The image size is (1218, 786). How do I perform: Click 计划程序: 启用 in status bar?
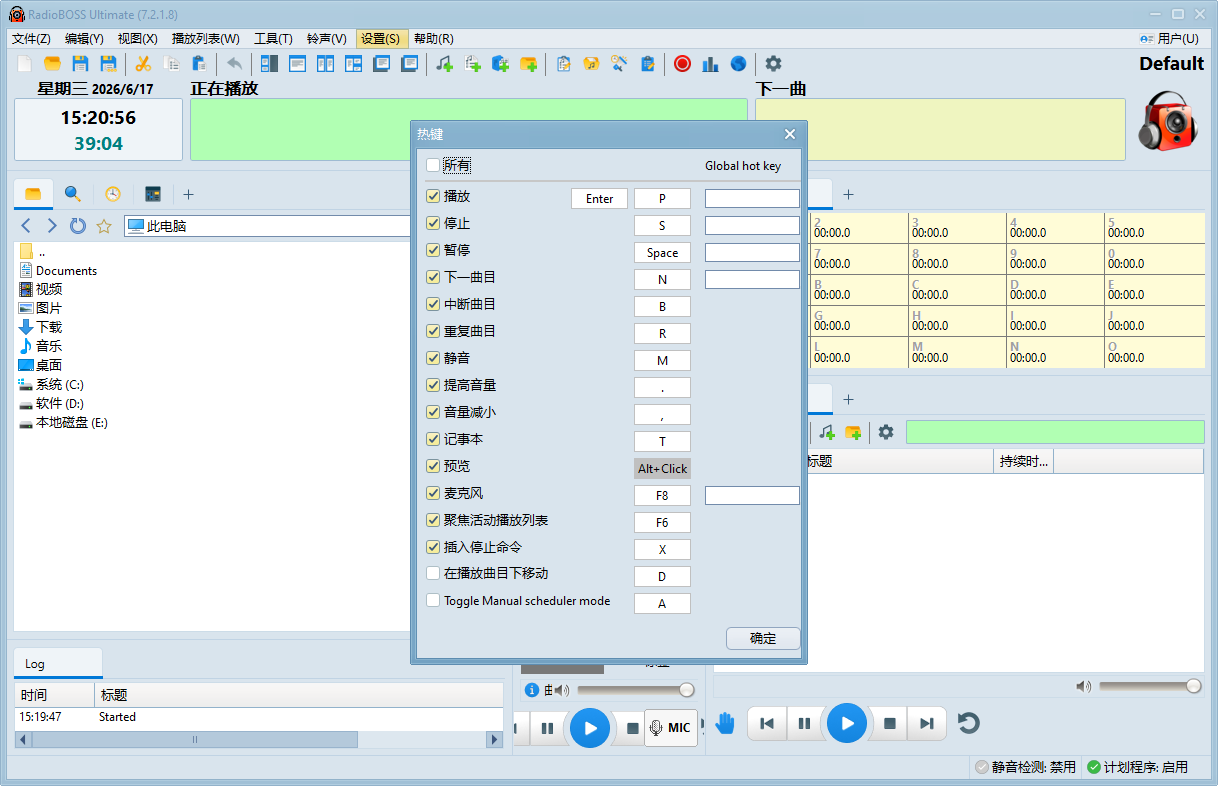[1138, 767]
